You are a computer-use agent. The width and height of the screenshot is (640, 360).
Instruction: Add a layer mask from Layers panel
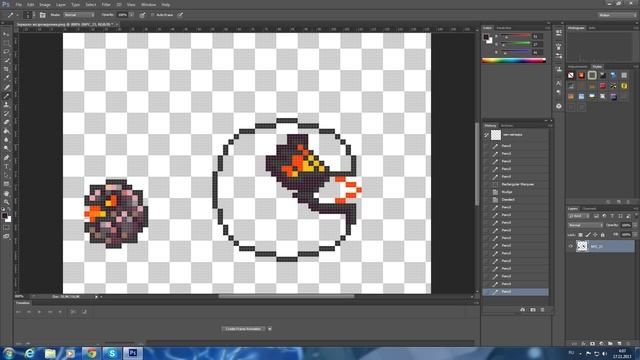pos(592,344)
